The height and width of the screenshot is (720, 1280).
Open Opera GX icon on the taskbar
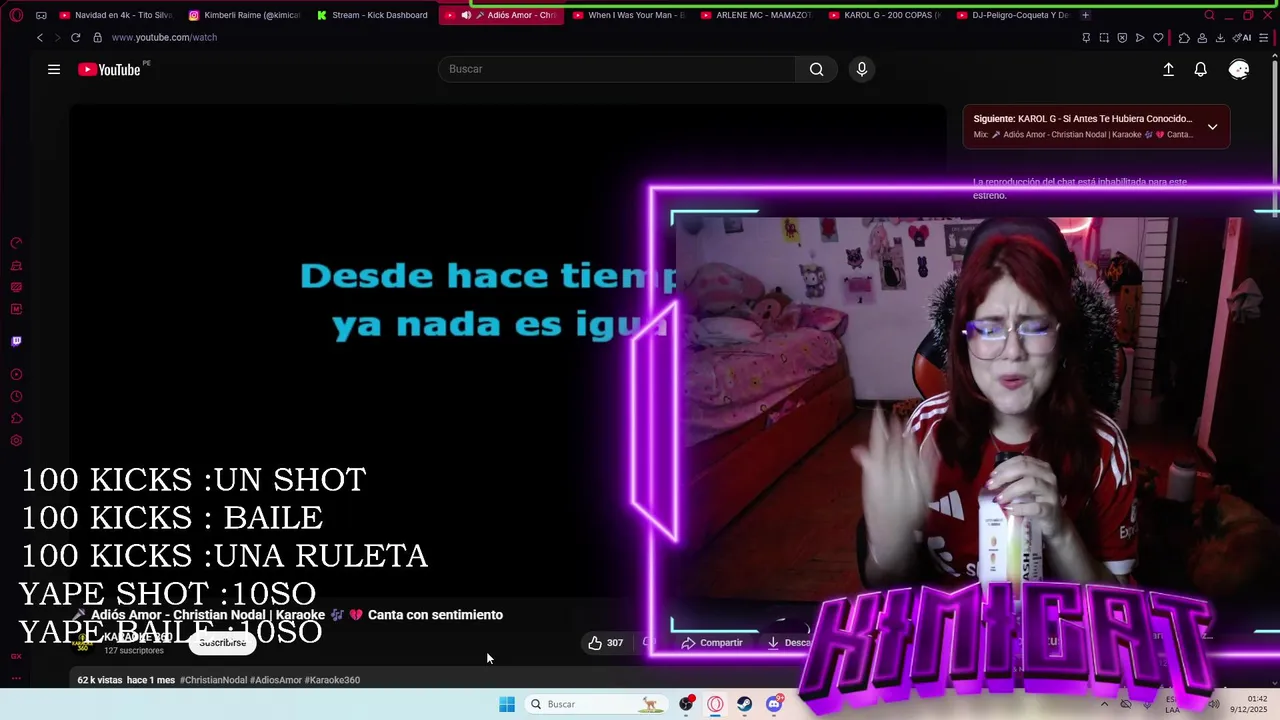coord(715,704)
